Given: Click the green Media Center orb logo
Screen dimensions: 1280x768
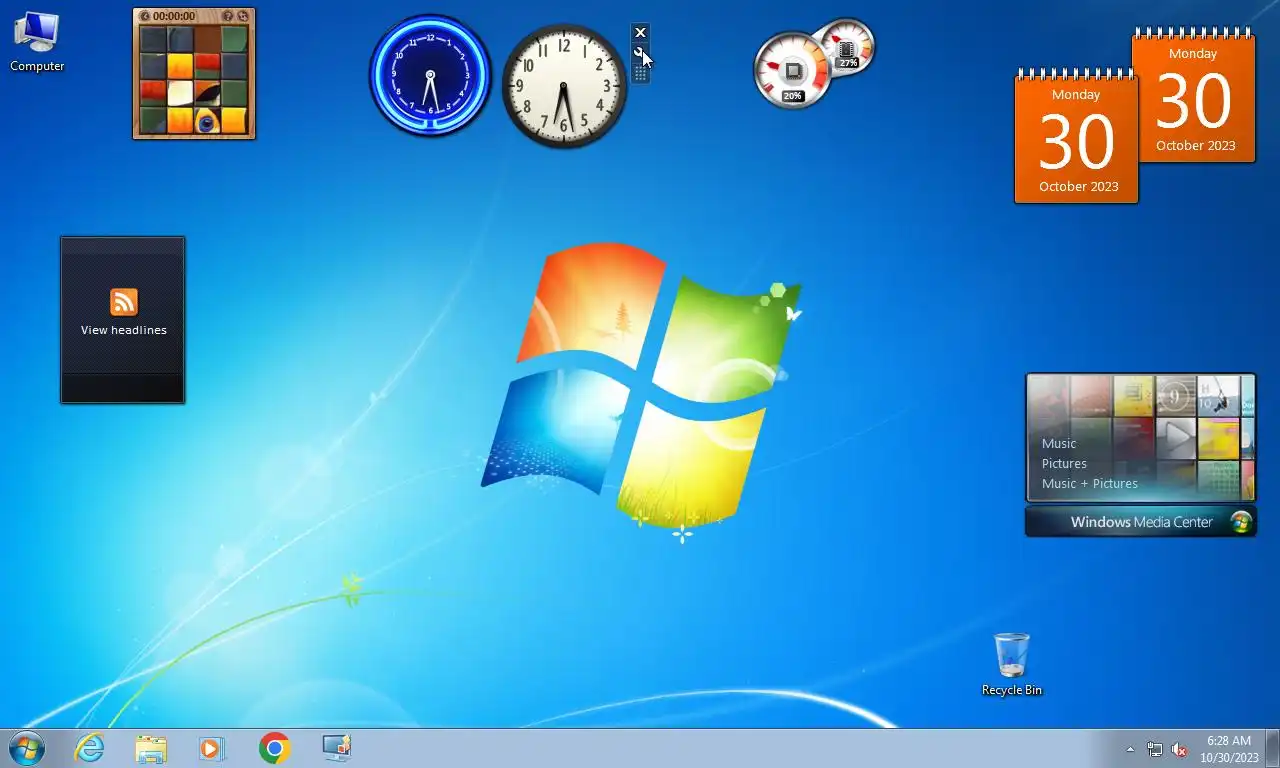Looking at the screenshot, I should [1241, 522].
